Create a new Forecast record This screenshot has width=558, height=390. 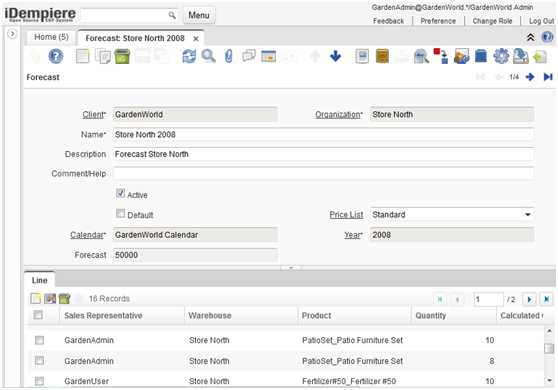click(82, 56)
